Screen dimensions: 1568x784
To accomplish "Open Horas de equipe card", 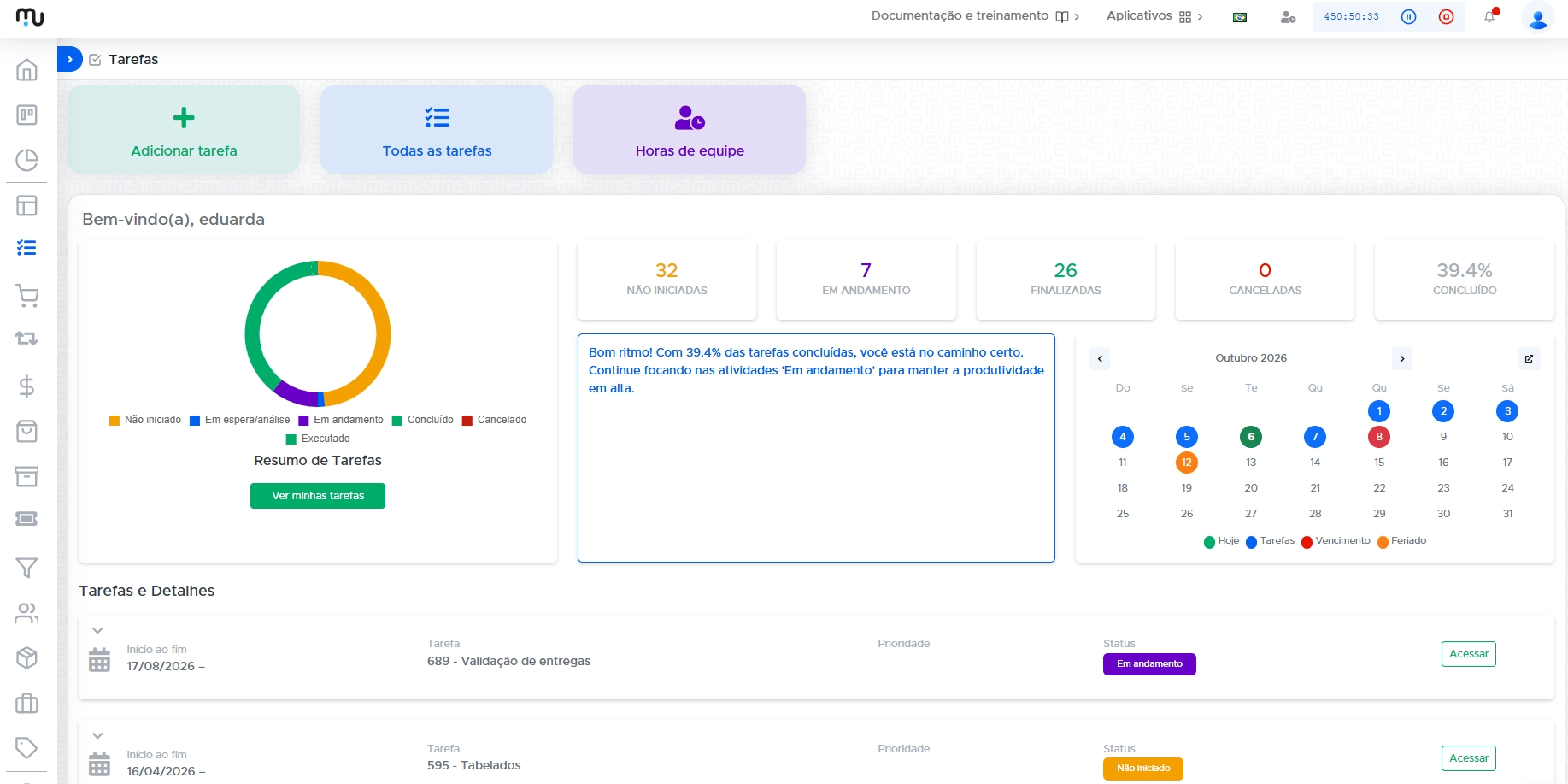I will click(690, 130).
